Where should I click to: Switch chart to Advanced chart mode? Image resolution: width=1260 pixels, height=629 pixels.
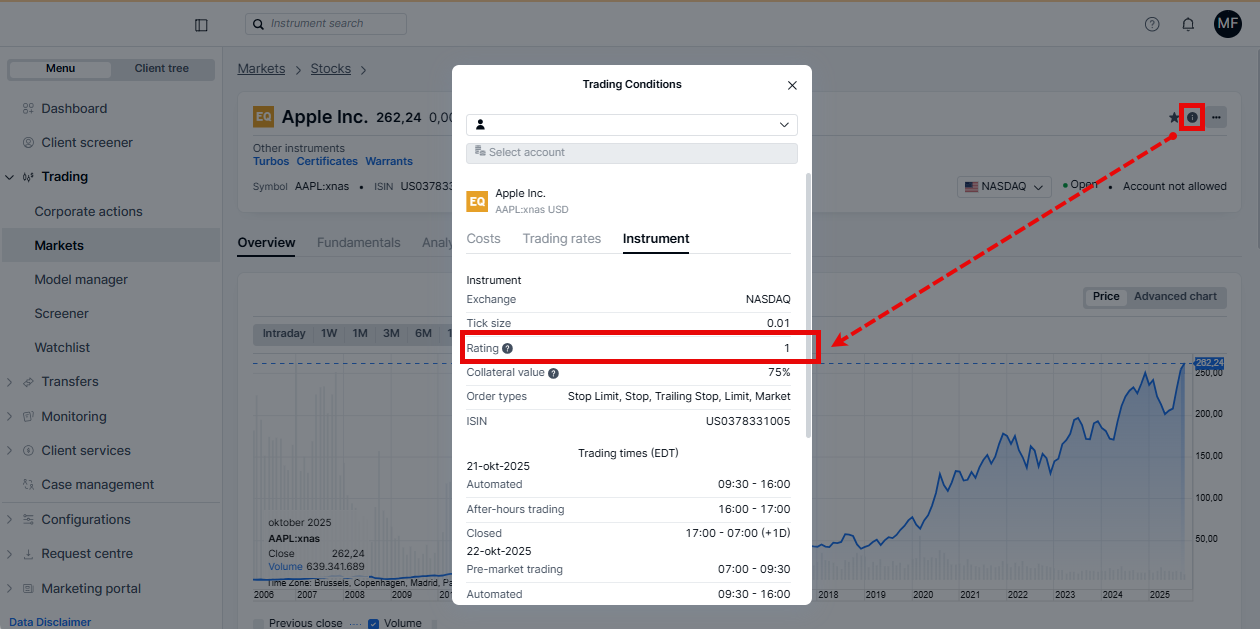point(1175,297)
